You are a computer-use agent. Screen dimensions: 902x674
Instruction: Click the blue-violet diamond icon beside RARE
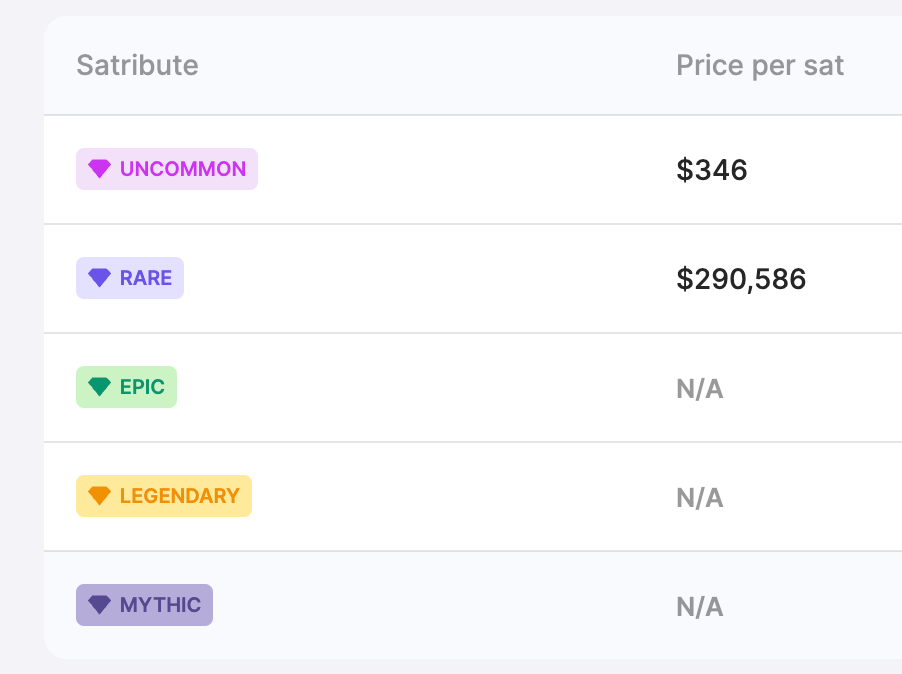point(99,278)
